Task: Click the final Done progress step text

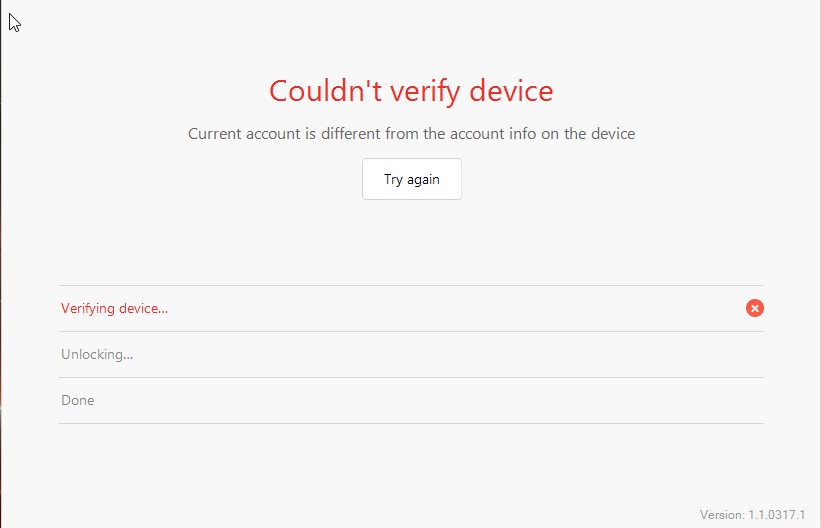Action: [x=78, y=400]
